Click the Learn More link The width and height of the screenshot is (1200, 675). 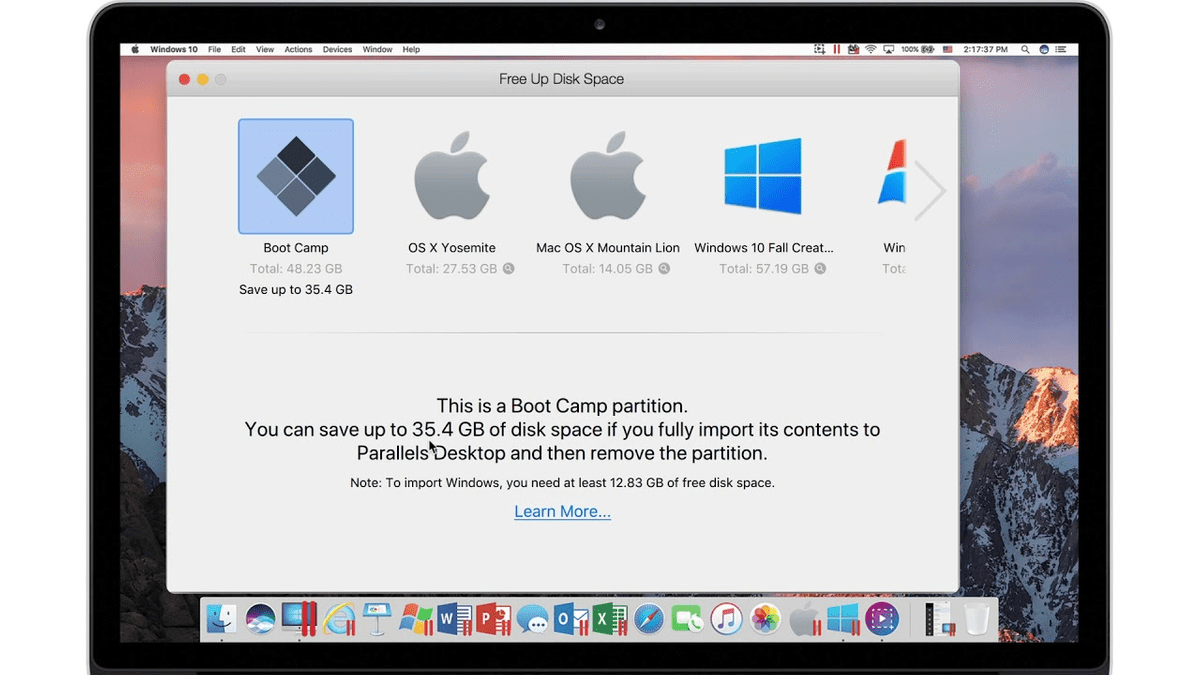562,511
